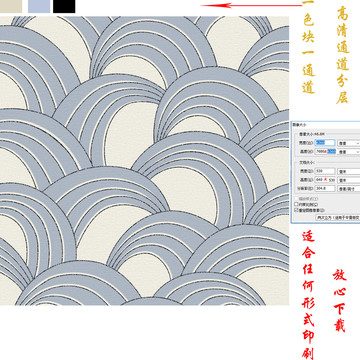Click the image size dialog title bar
Viewport: 360px width, 360px height.
(326, 124)
